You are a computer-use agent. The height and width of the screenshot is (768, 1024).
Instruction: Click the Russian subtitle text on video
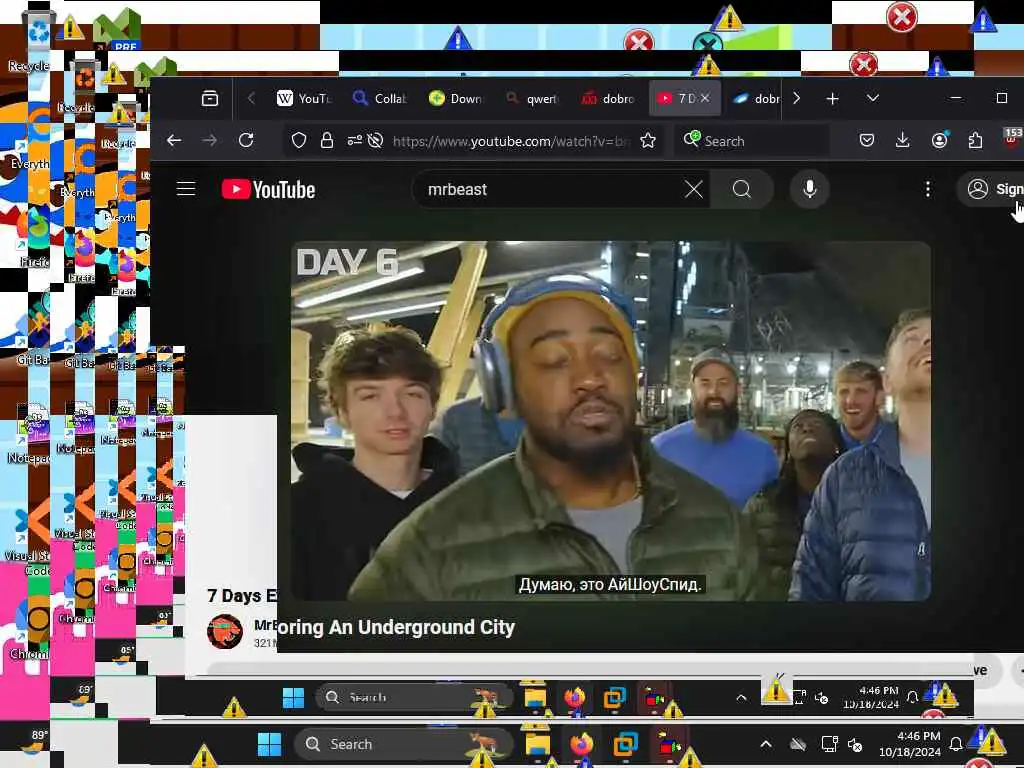610,584
